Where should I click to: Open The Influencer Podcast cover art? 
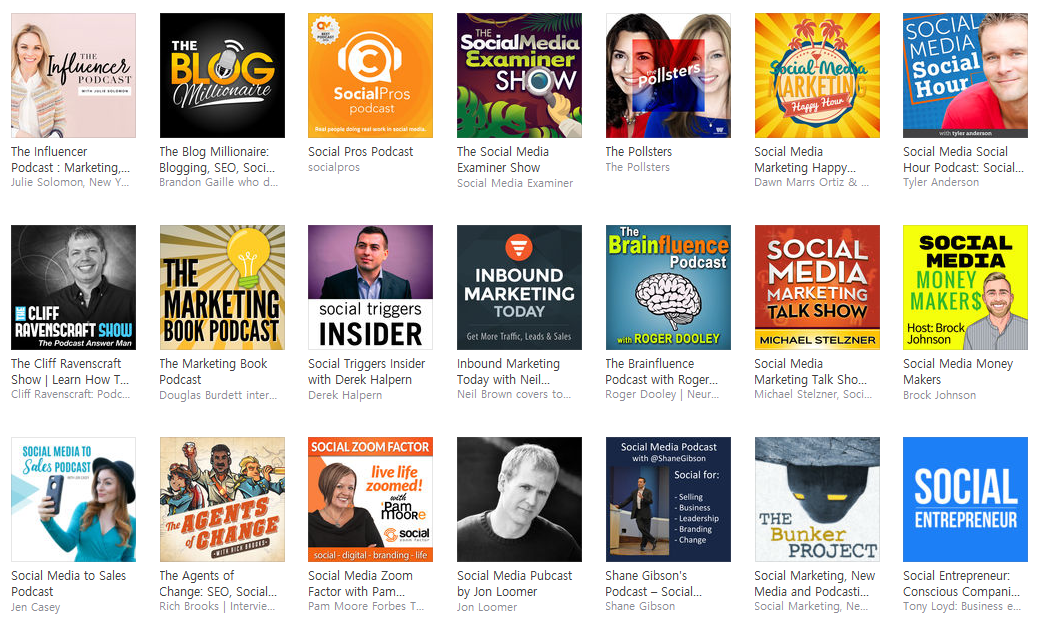coord(74,76)
